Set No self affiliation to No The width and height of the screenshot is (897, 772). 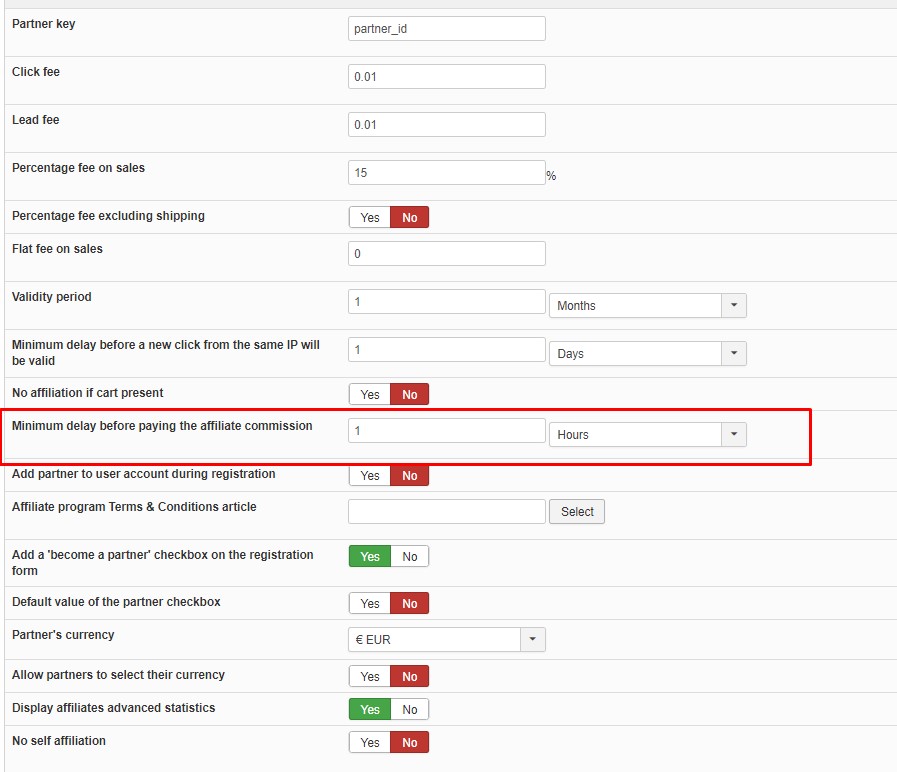410,742
